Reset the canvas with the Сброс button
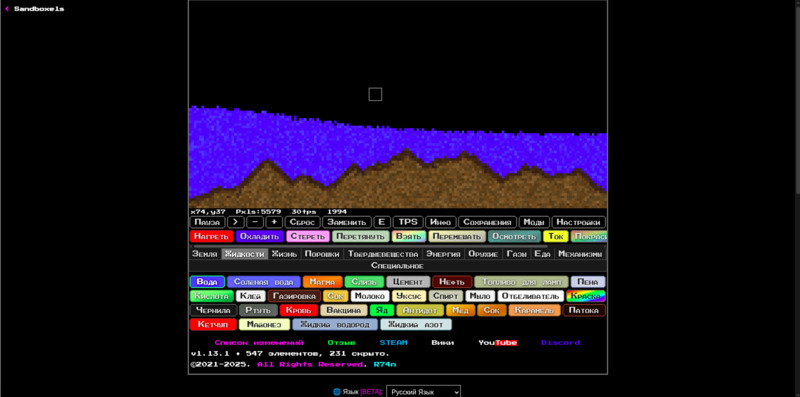 (x=303, y=222)
